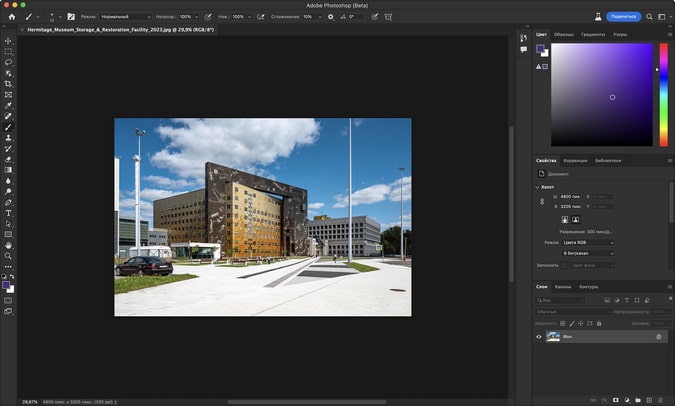Click the Home icon in options bar
This screenshot has height=406, width=675.
point(12,17)
